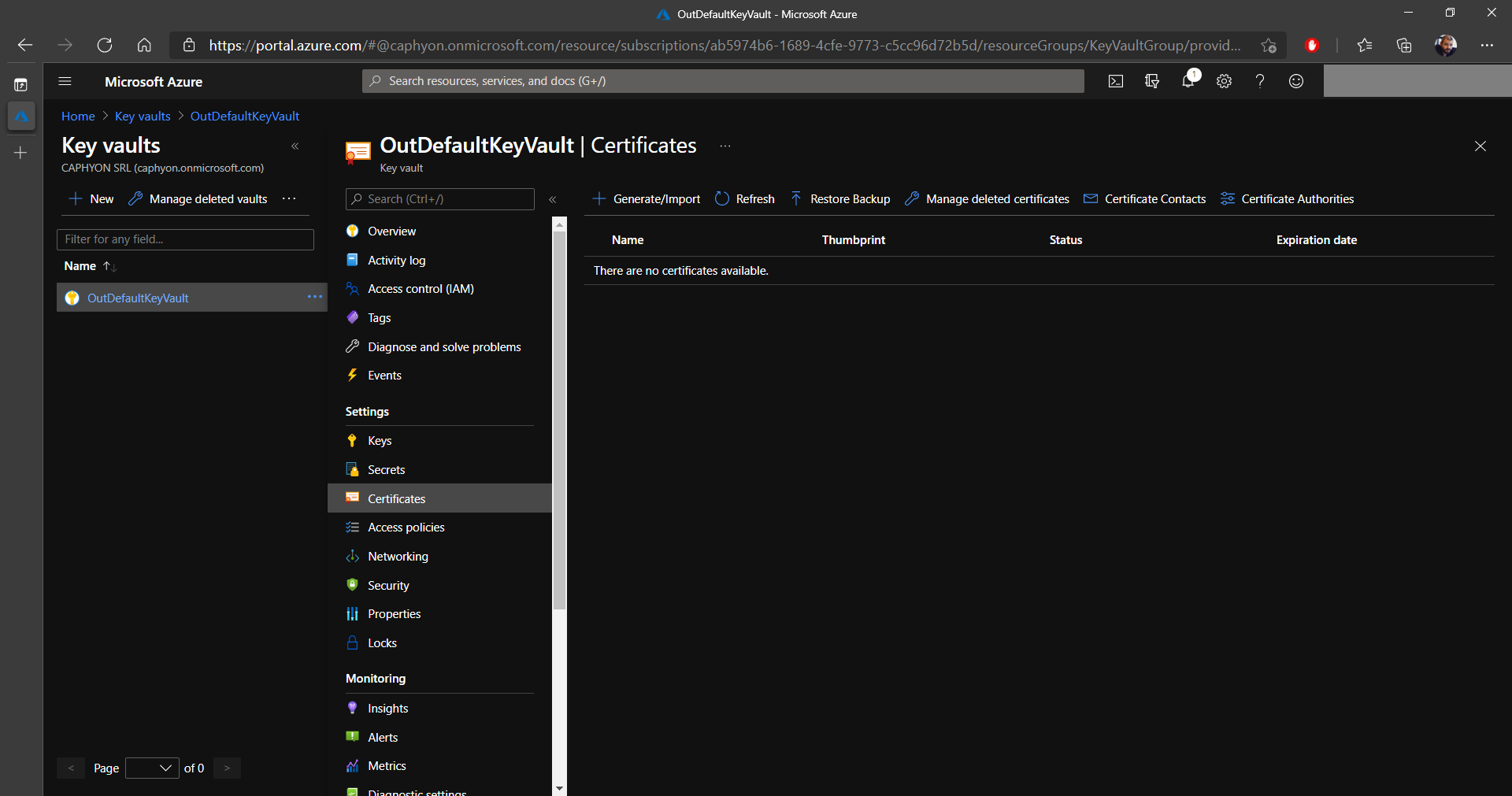This screenshot has width=1512, height=796.
Task: Go to Key vaults breadcrumb
Action: pos(143,116)
